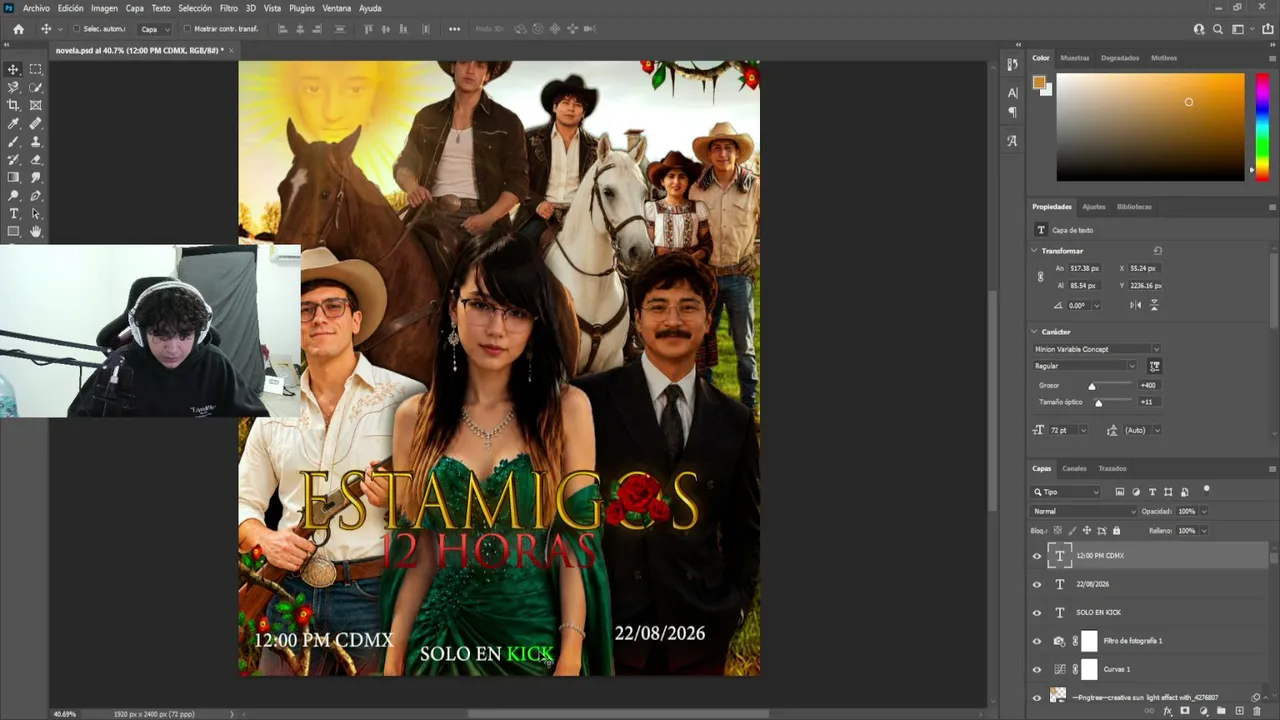
Task: Flip vertically in Transformar section
Action: pos(1154,305)
